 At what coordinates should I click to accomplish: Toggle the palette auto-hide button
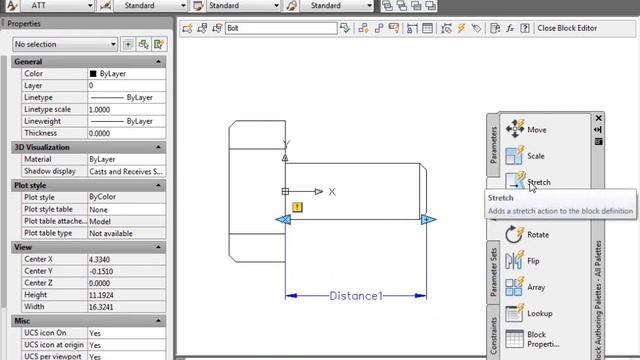coord(598,130)
